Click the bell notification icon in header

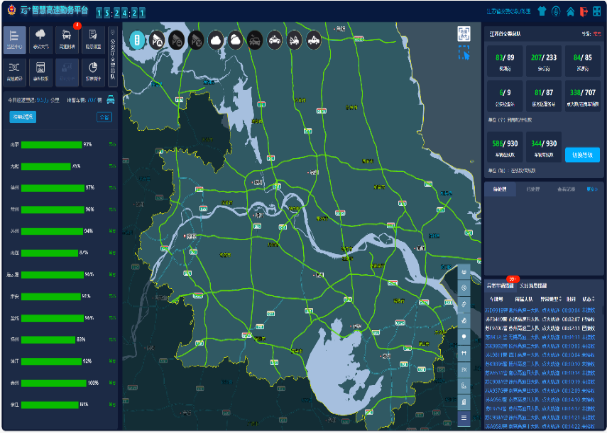[x=556, y=12]
